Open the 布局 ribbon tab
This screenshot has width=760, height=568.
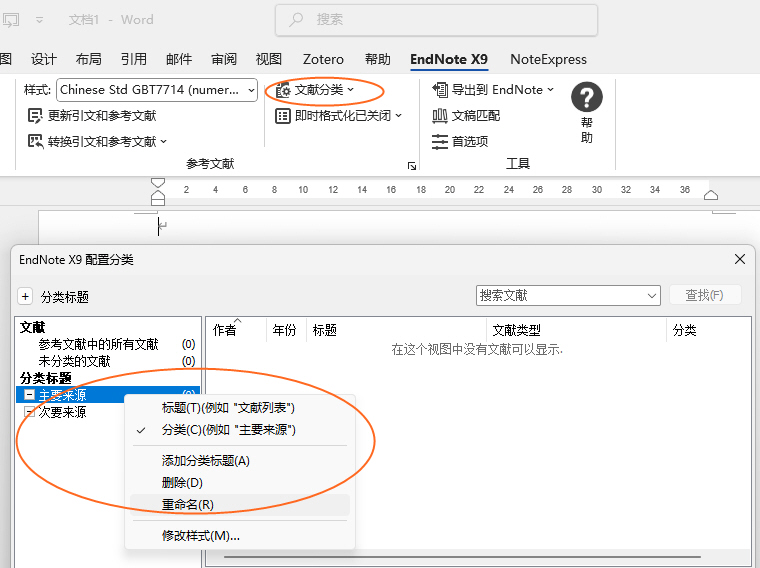click(x=89, y=59)
